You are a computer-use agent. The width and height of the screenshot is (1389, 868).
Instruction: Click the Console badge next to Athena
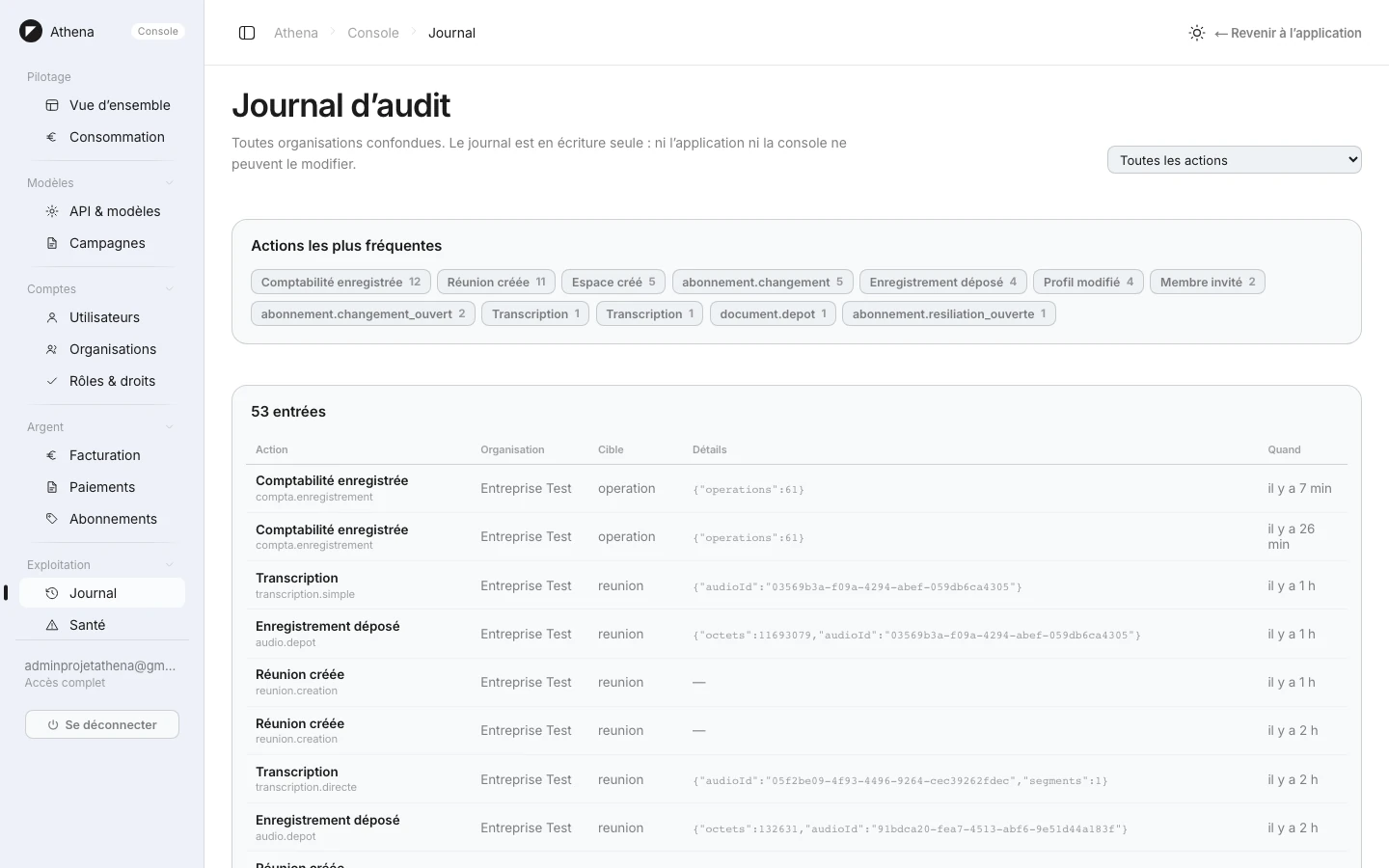pyautogui.click(x=158, y=32)
